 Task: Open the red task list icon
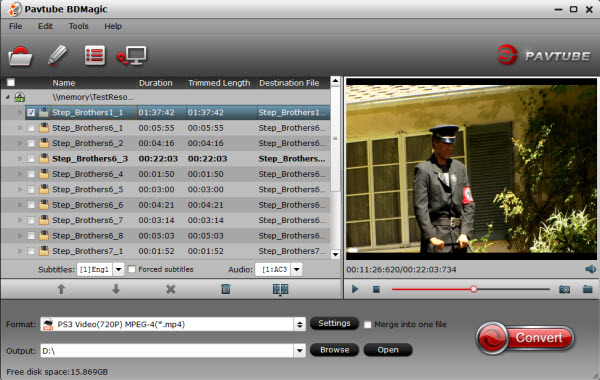pyautogui.click(x=95, y=56)
